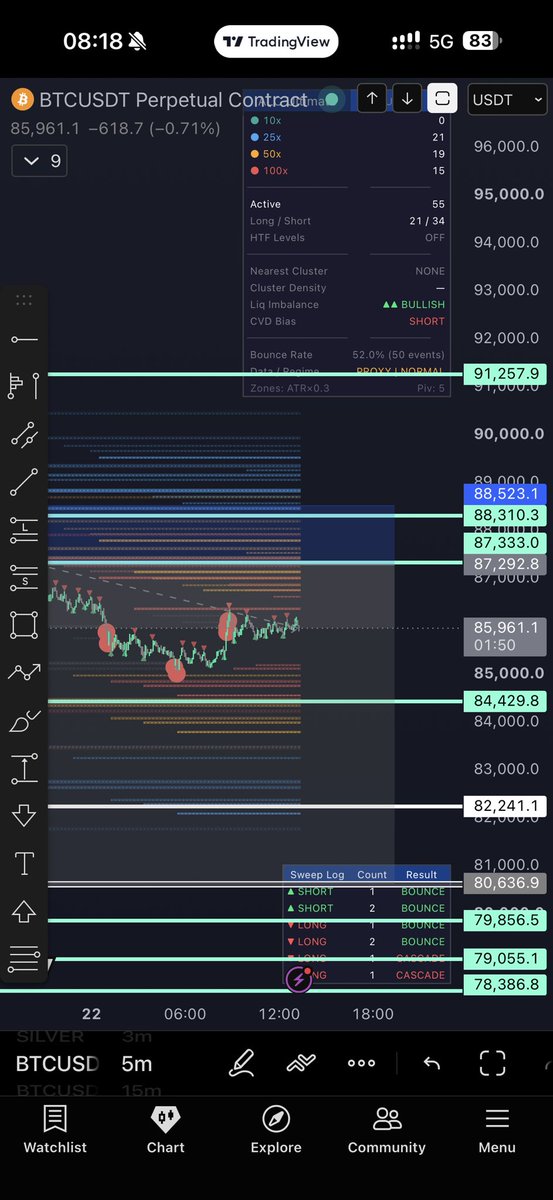The image size is (553, 1200).
Task: Open the Community tab
Action: click(x=386, y=1130)
